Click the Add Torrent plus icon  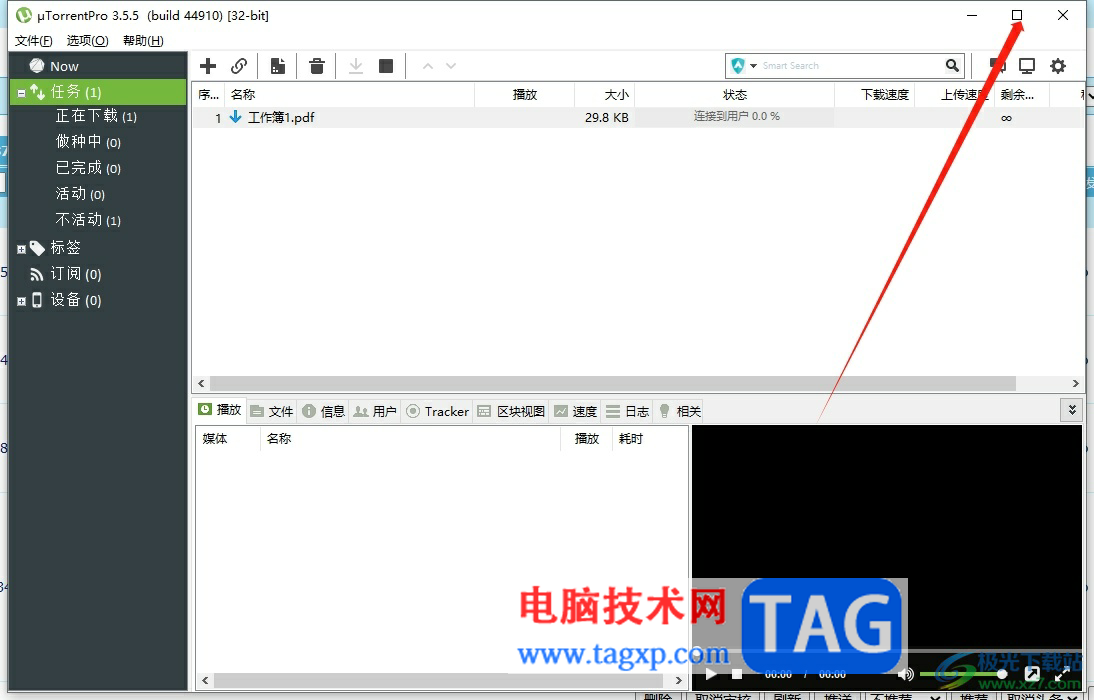208,66
